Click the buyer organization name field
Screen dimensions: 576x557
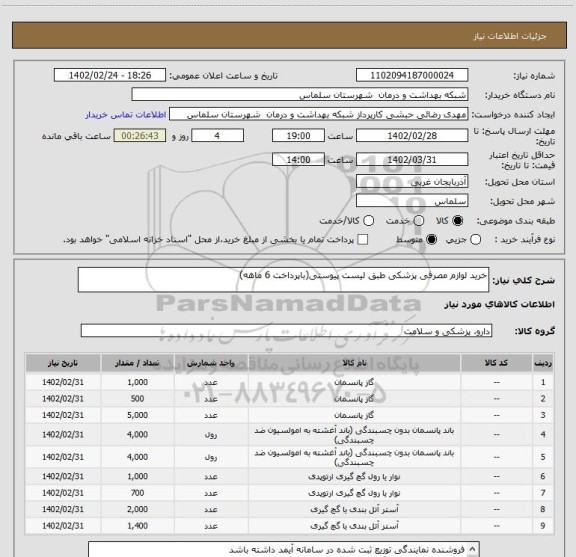click(x=300, y=95)
